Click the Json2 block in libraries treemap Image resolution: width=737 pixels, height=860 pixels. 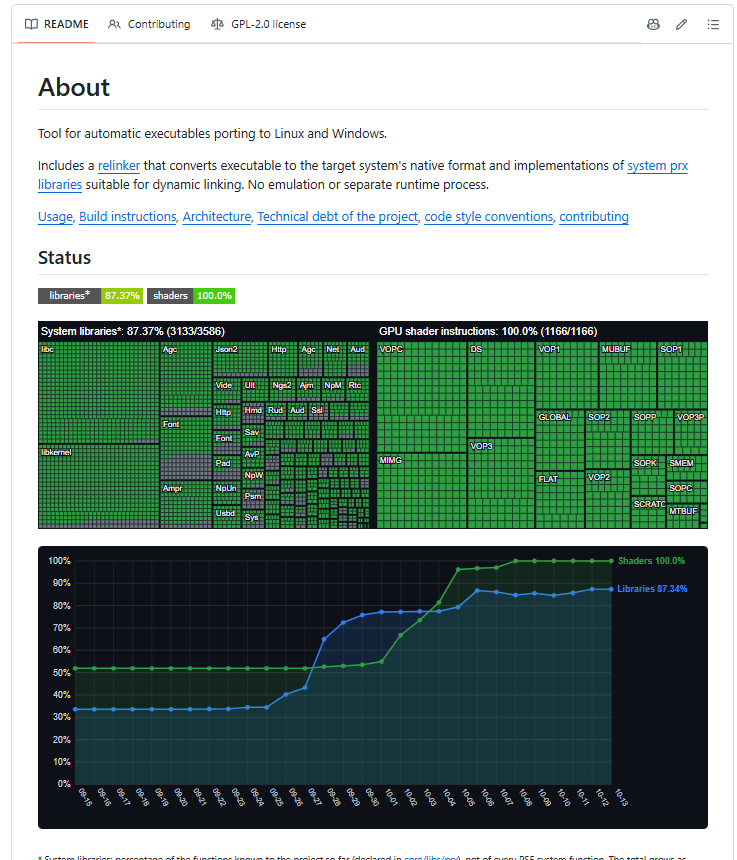coord(240,359)
